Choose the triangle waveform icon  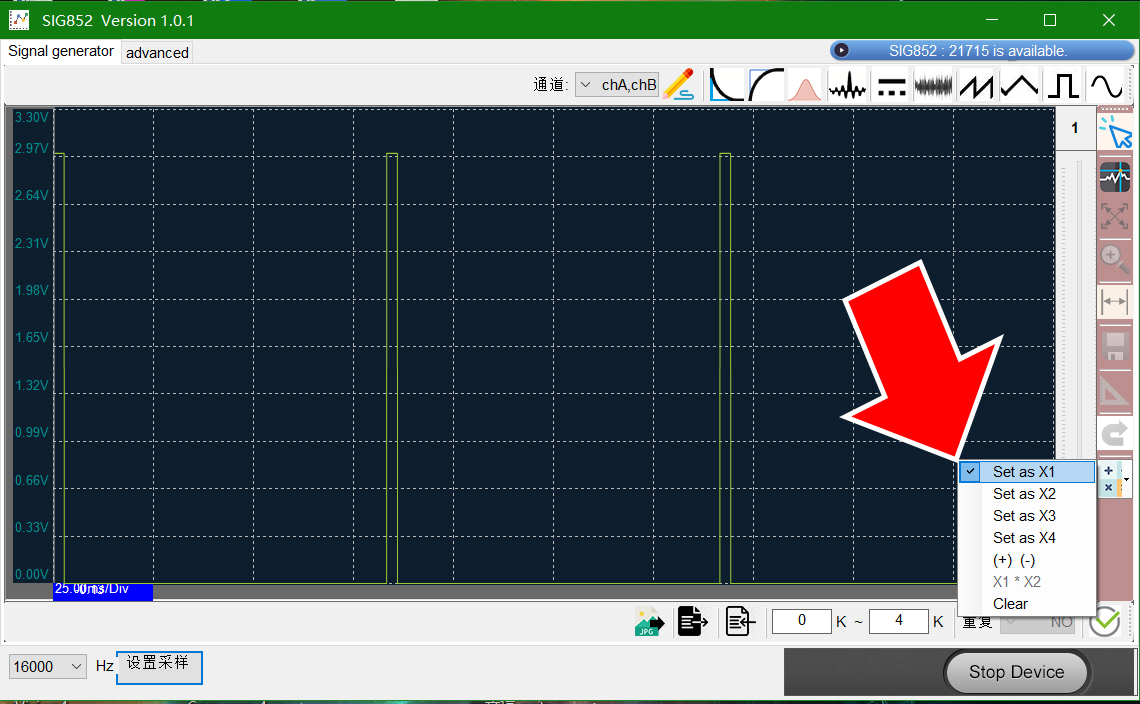click(x=1019, y=85)
